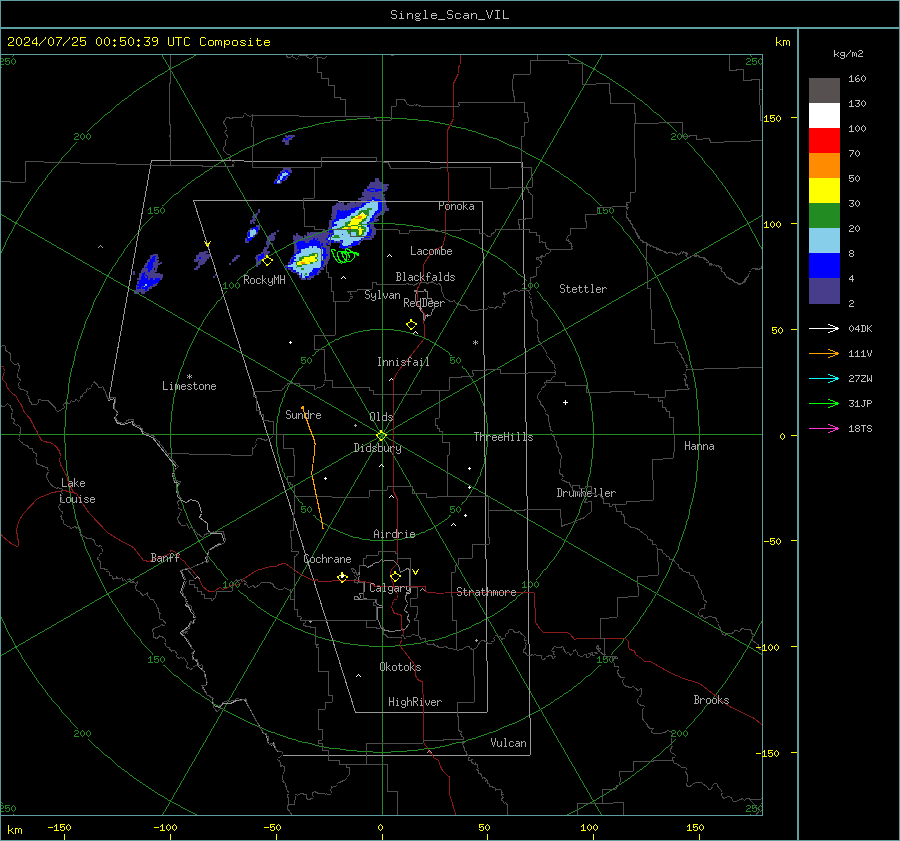Click the yellow diamond marker at radar center
900x841 pixels.
point(381,436)
